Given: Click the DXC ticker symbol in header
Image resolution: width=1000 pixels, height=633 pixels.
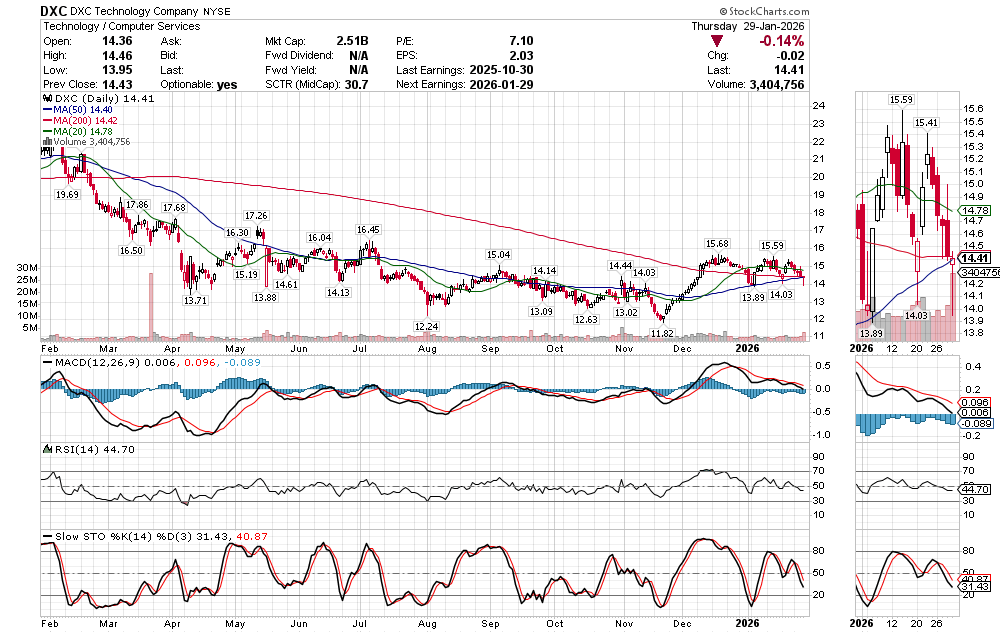Looking at the screenshot, I should 54,11.
